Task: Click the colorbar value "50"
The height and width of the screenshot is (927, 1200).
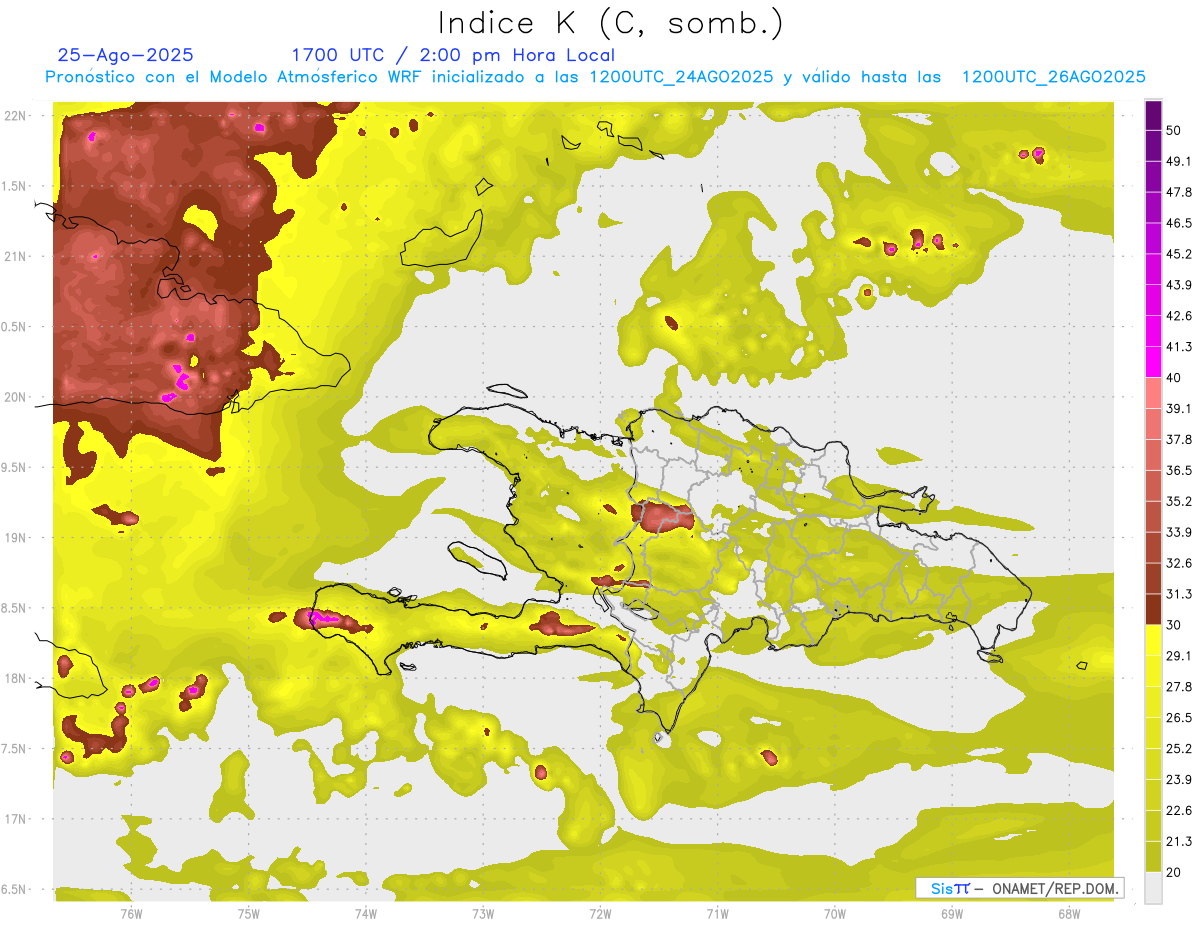Action: [x=1175, y=130]
